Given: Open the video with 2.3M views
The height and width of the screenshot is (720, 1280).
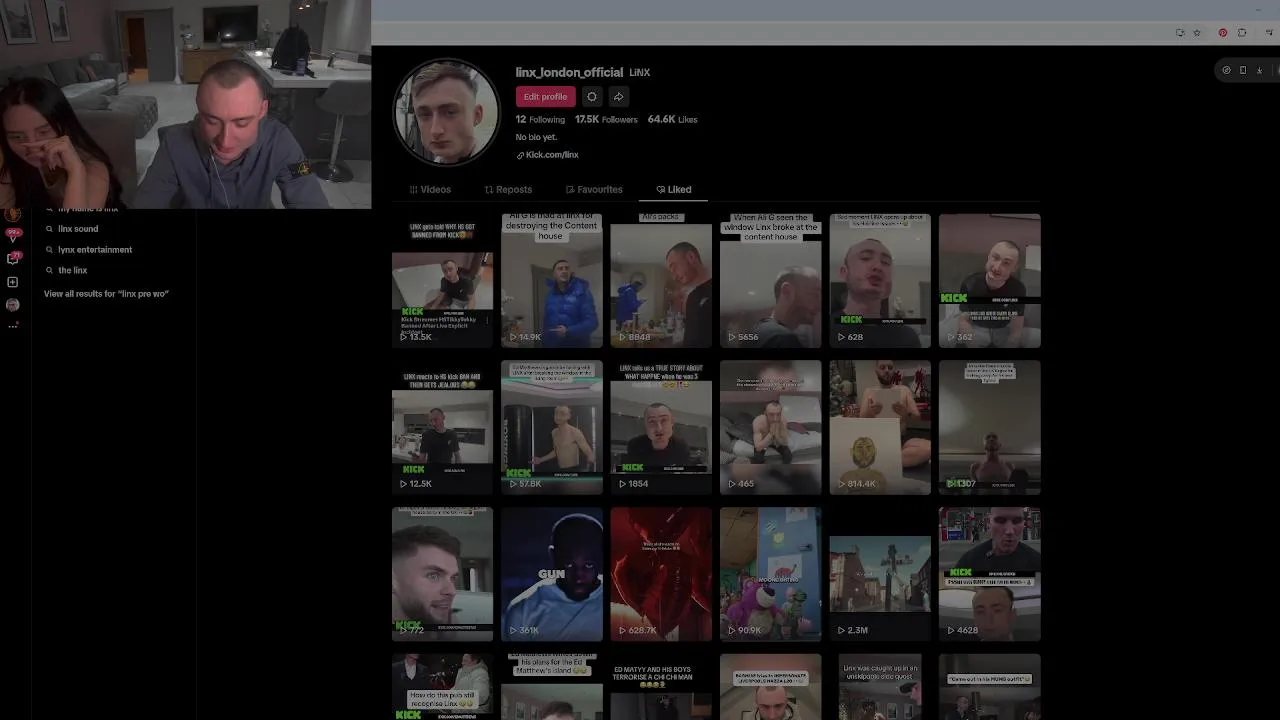Looking at the screenshot, I should click(x=880, y=574).
